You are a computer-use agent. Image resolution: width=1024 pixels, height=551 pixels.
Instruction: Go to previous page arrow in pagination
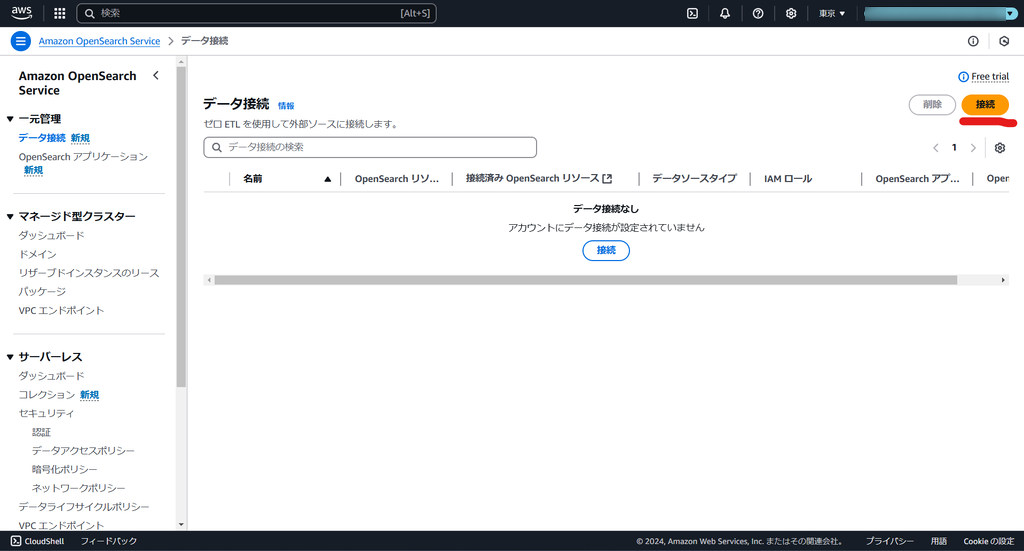pyautogui.click(x=936, y=148)
